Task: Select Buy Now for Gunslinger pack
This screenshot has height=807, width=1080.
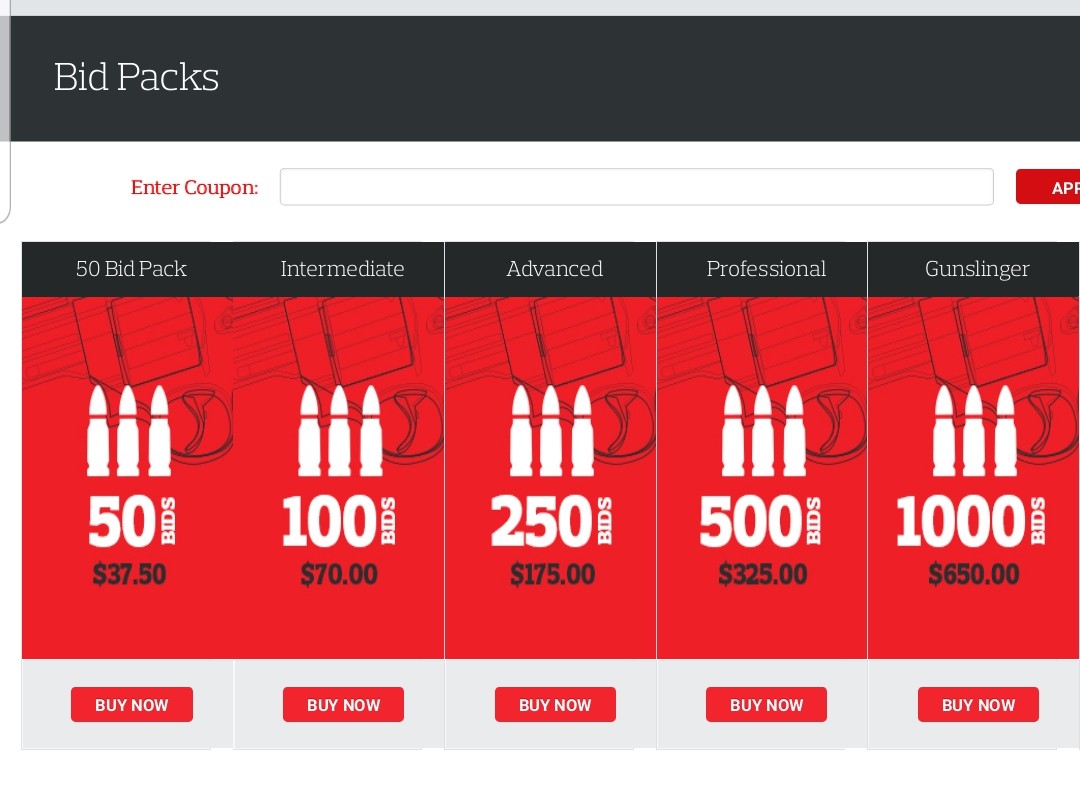Action: click(x=978, y=705)
